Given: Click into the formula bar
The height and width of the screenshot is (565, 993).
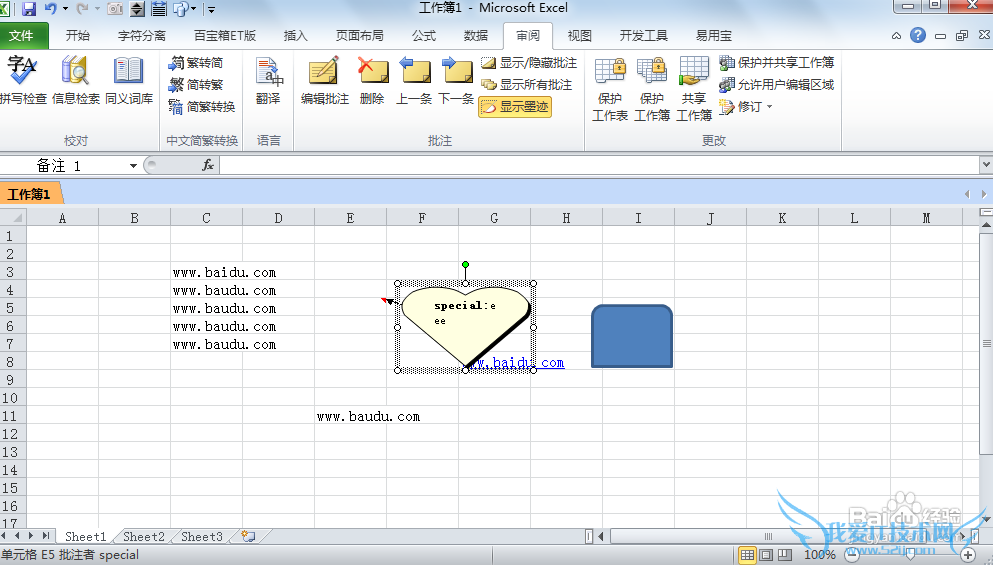Looking at the screenshot, I should coord(599,165).
